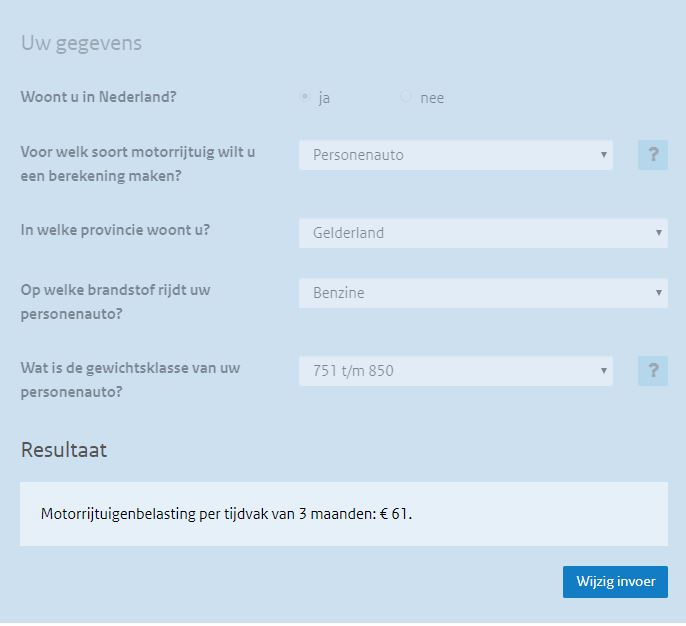Click the gewichtsklasse question label
This screenshot has width=686, height=626.
(130, 379)
